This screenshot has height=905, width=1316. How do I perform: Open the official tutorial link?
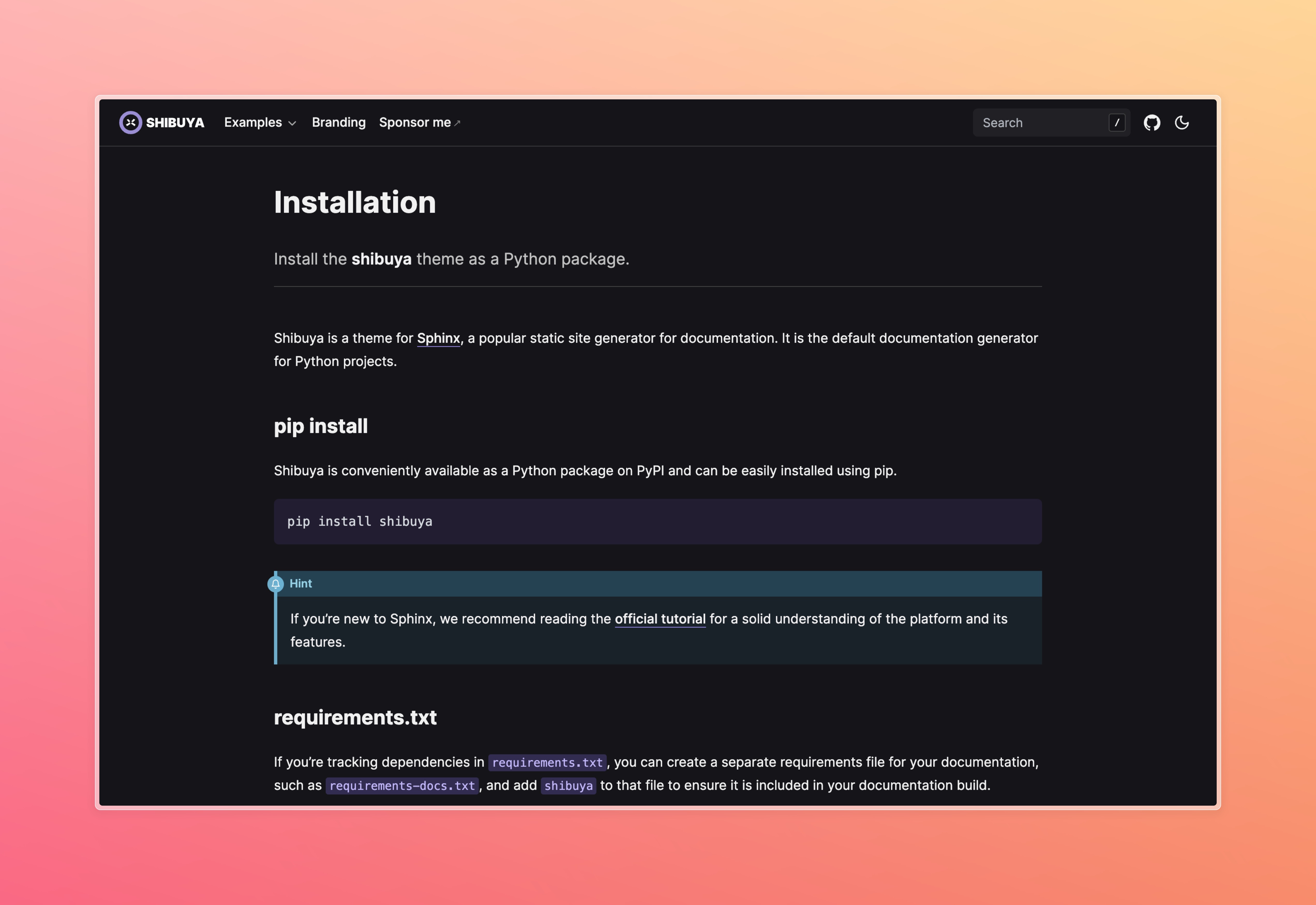click(660, 619)
